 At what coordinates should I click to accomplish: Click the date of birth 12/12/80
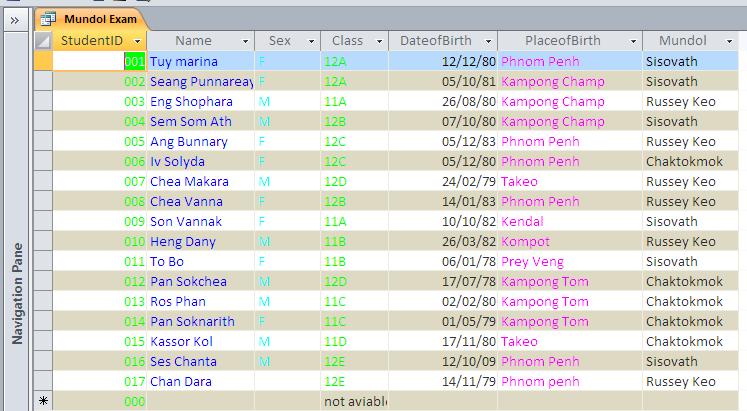469,61
